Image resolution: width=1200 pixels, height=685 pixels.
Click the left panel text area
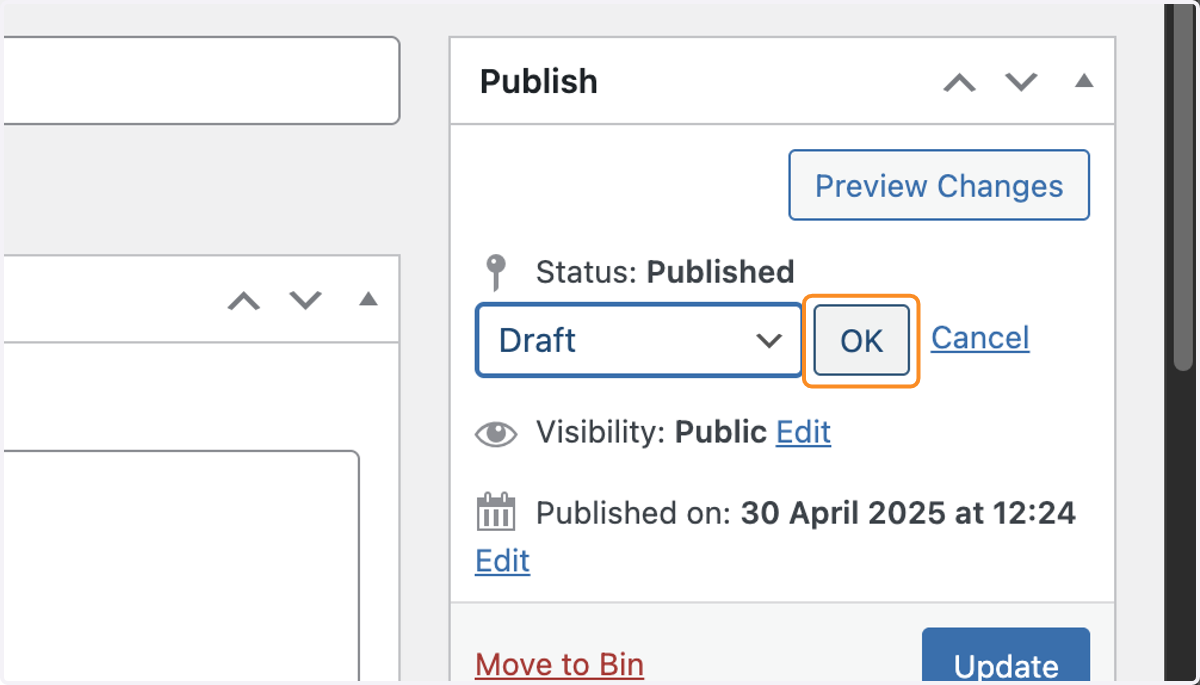click(x=179, y=567)
